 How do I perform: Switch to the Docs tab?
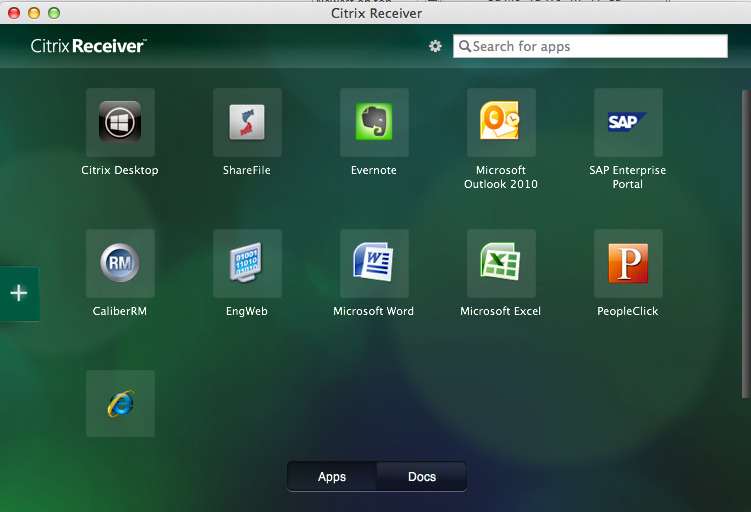click(x=422, y=477)
